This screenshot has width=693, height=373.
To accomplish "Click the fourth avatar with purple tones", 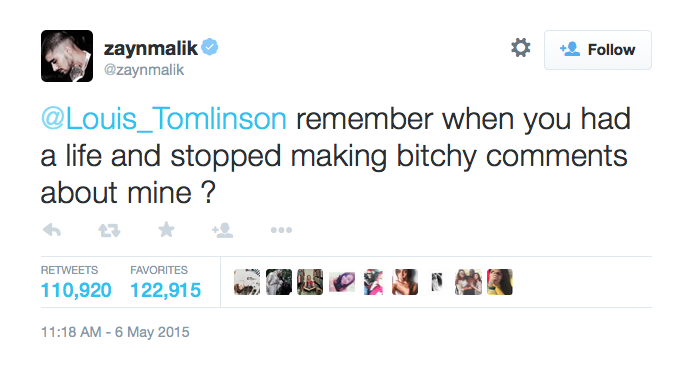I will coord(342,282).
